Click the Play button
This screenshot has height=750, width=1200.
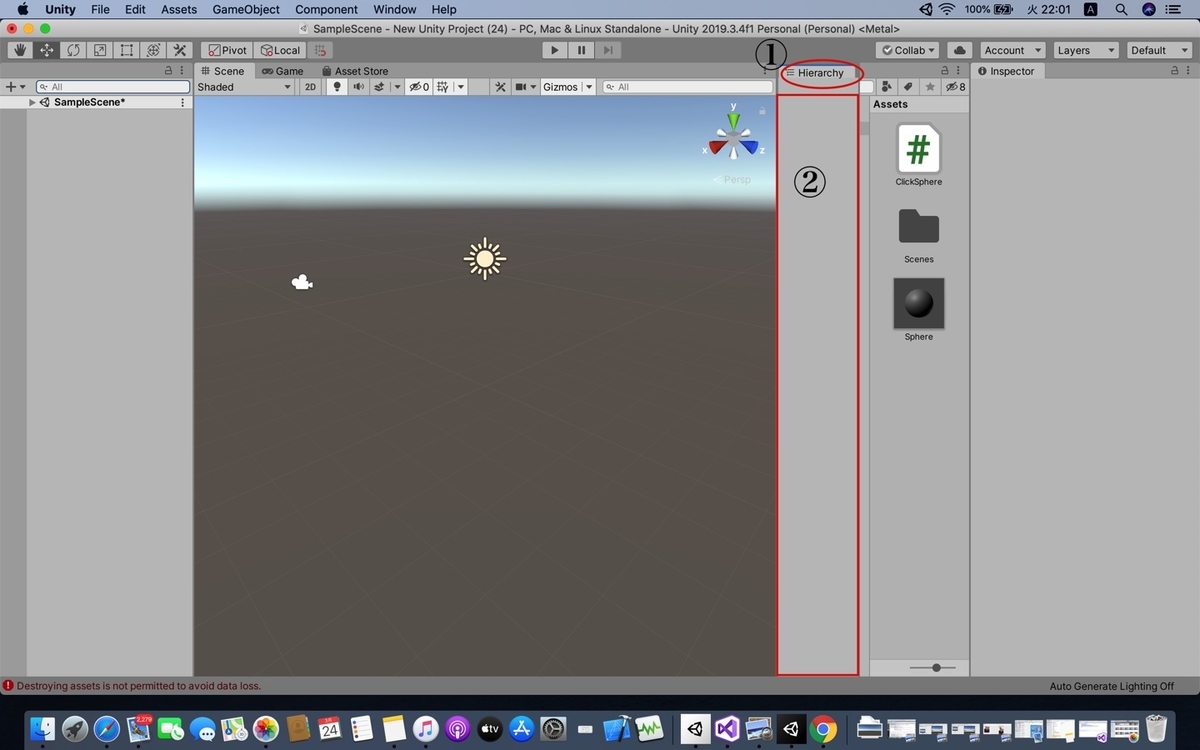point(555,50)
